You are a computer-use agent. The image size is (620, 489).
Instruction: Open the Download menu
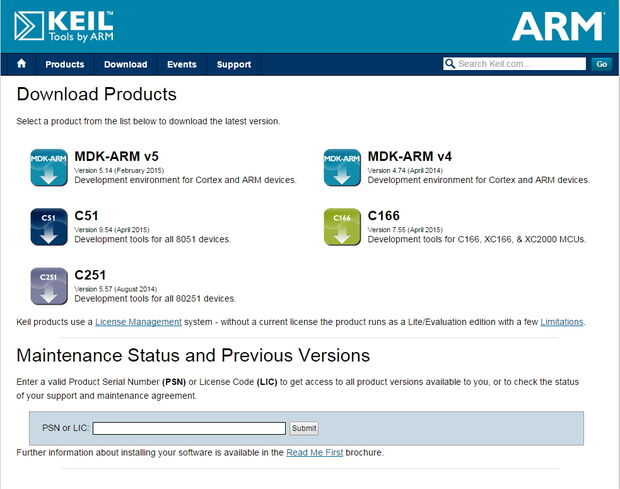(126, 64)
